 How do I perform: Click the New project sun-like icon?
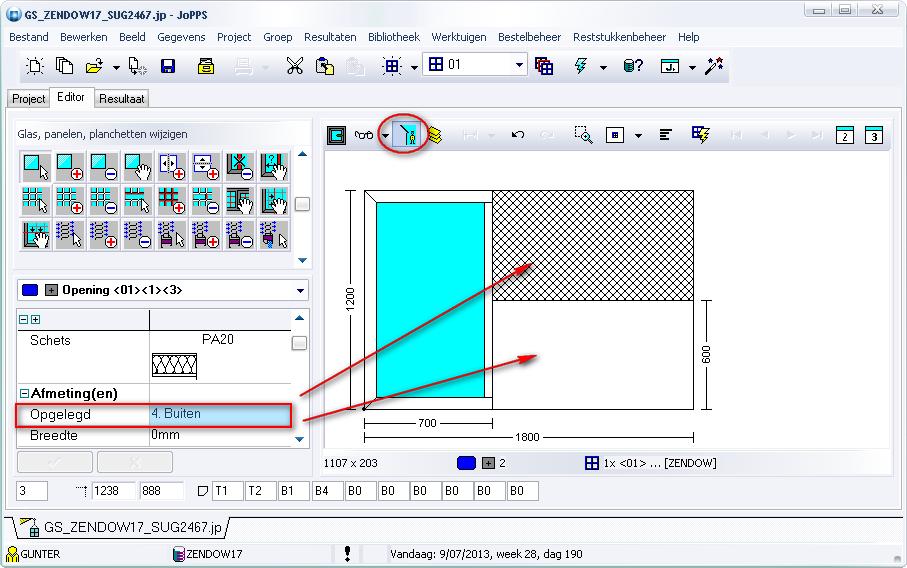coord(35,66)
